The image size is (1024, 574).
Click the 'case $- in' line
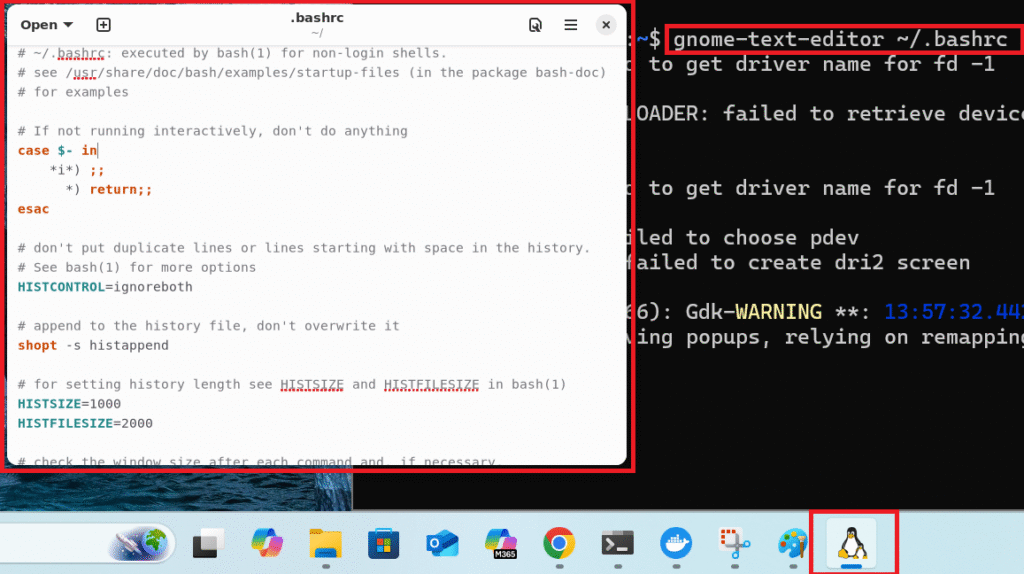[57, 151]
